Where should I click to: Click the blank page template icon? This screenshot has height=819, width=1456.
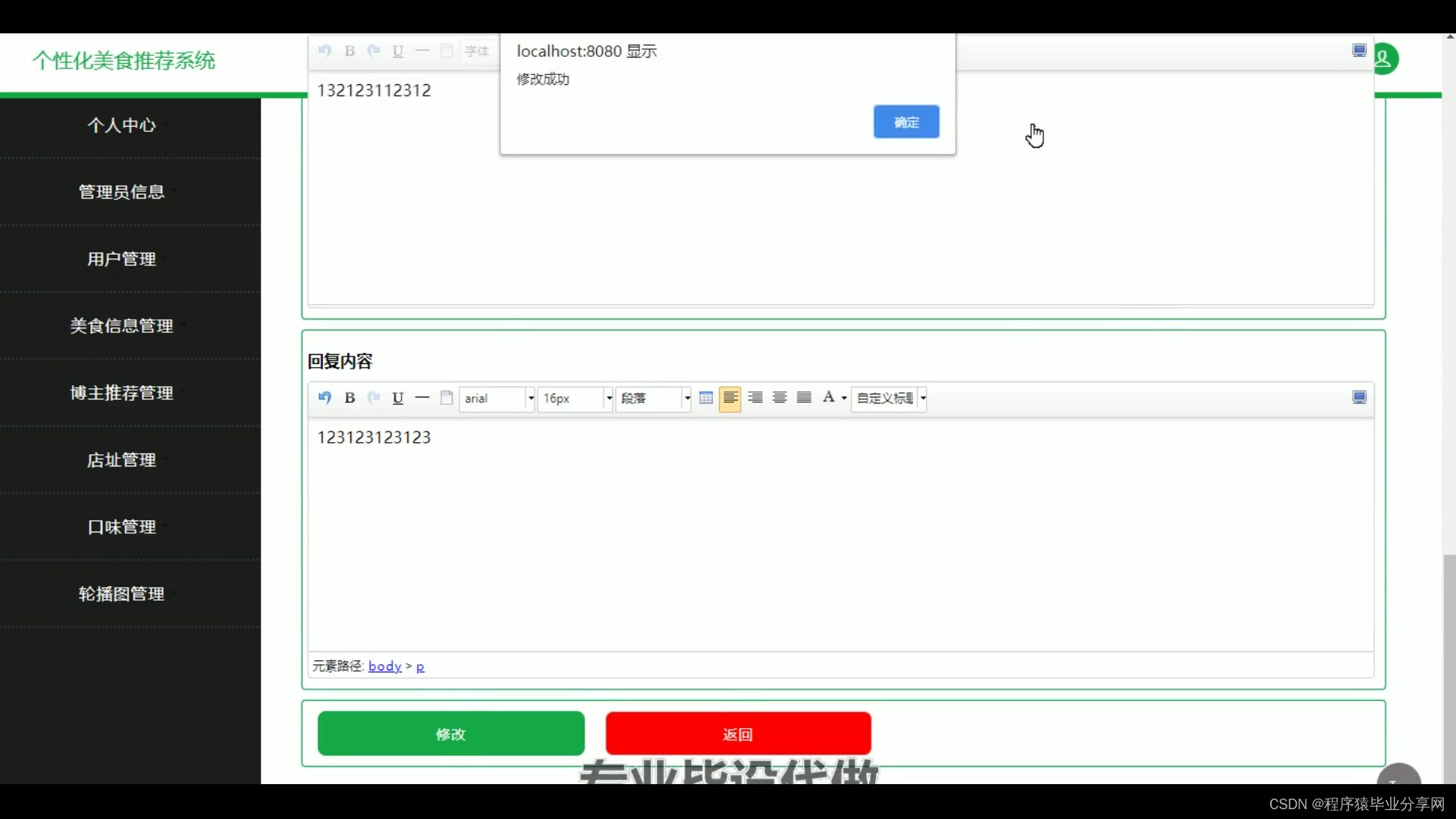click(x=447, y=397)
